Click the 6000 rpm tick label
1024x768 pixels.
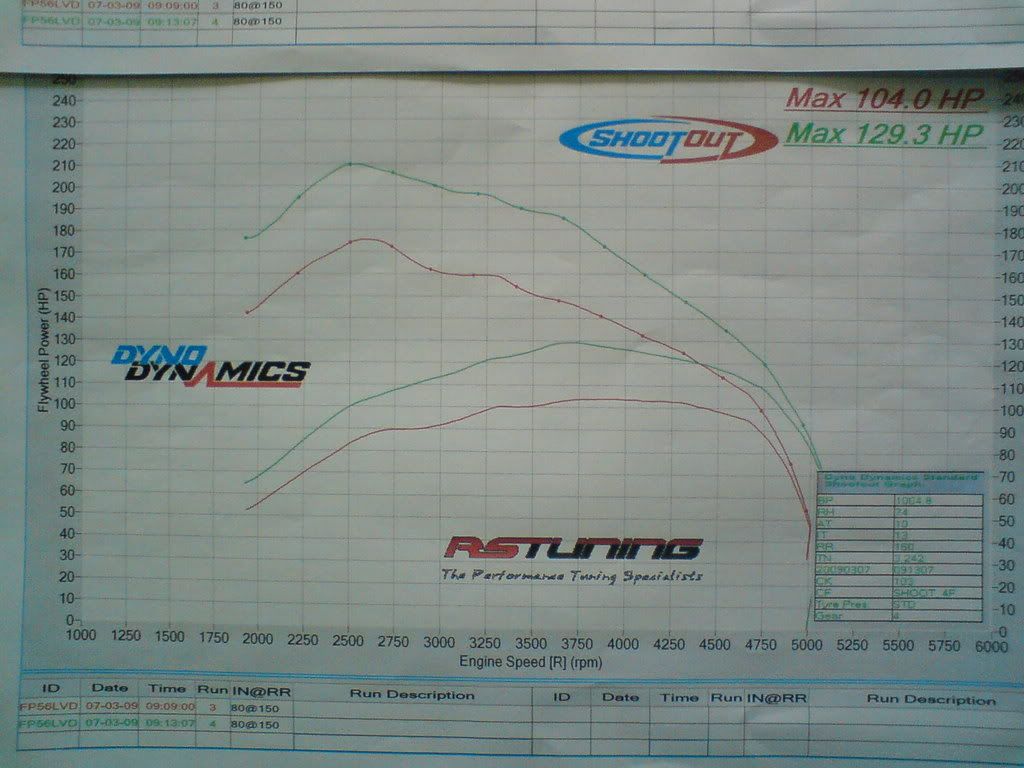point(991,646)
